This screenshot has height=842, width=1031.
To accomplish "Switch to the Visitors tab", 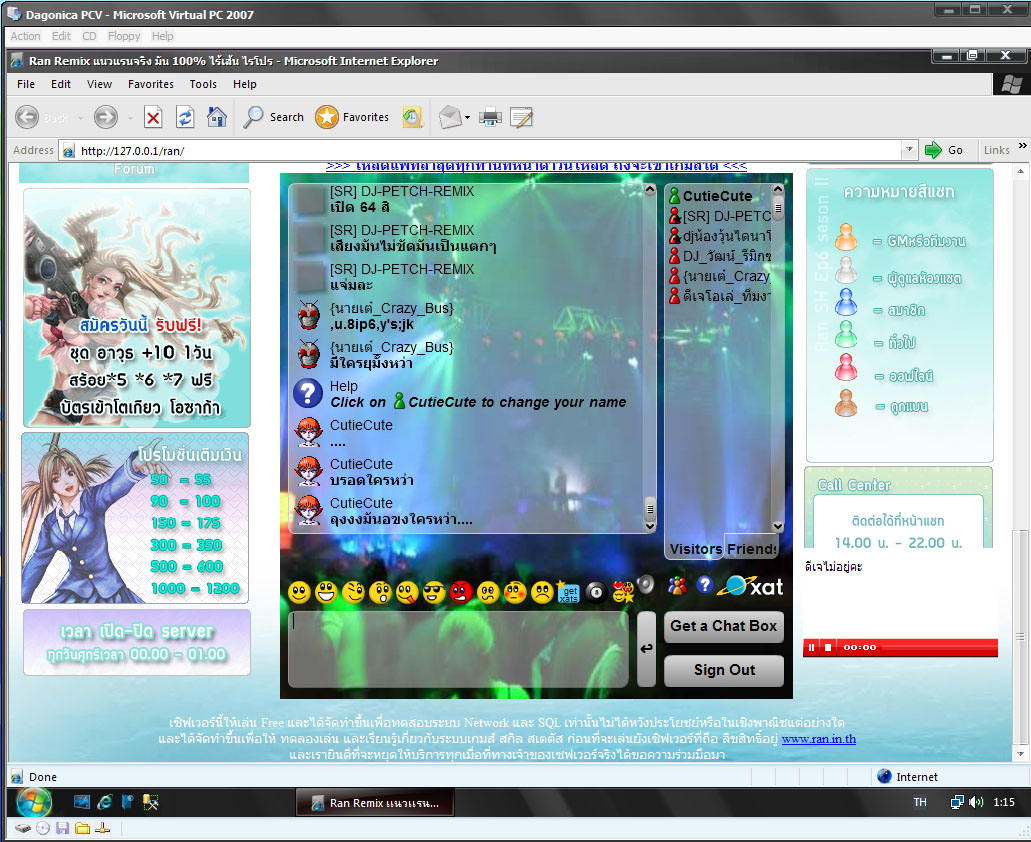I will [696, 549].
